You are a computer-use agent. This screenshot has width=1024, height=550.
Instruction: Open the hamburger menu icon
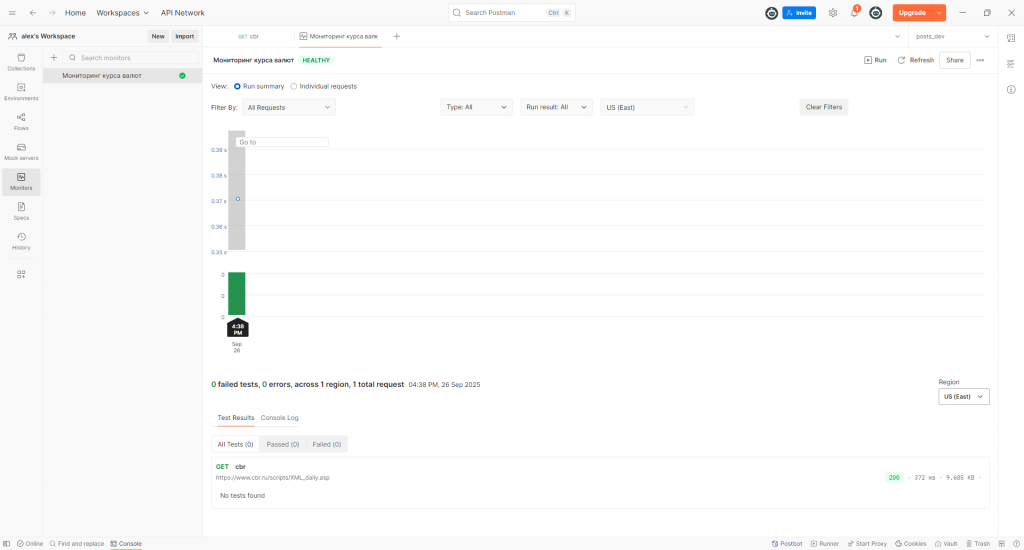pyautogui.click(x=12, y=12)
